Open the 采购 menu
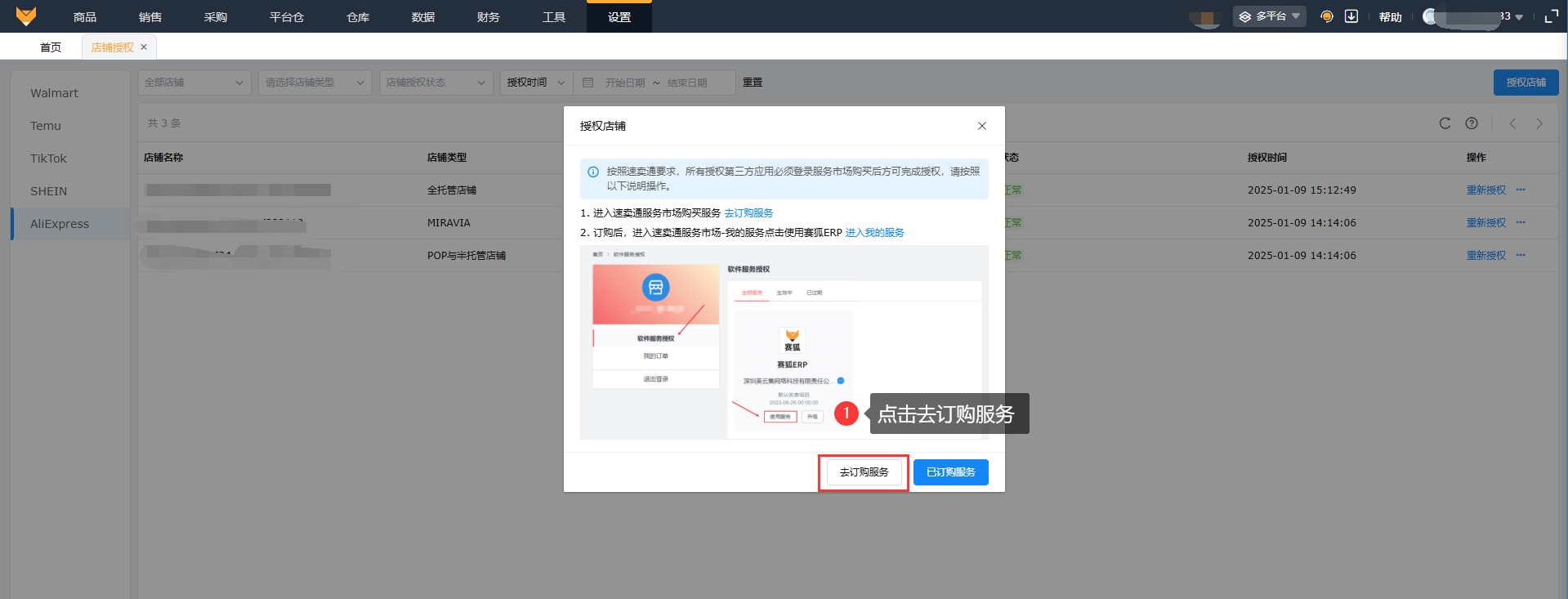Image resolution: width=1568 pixels, height=599 pixels. (216, 17)
